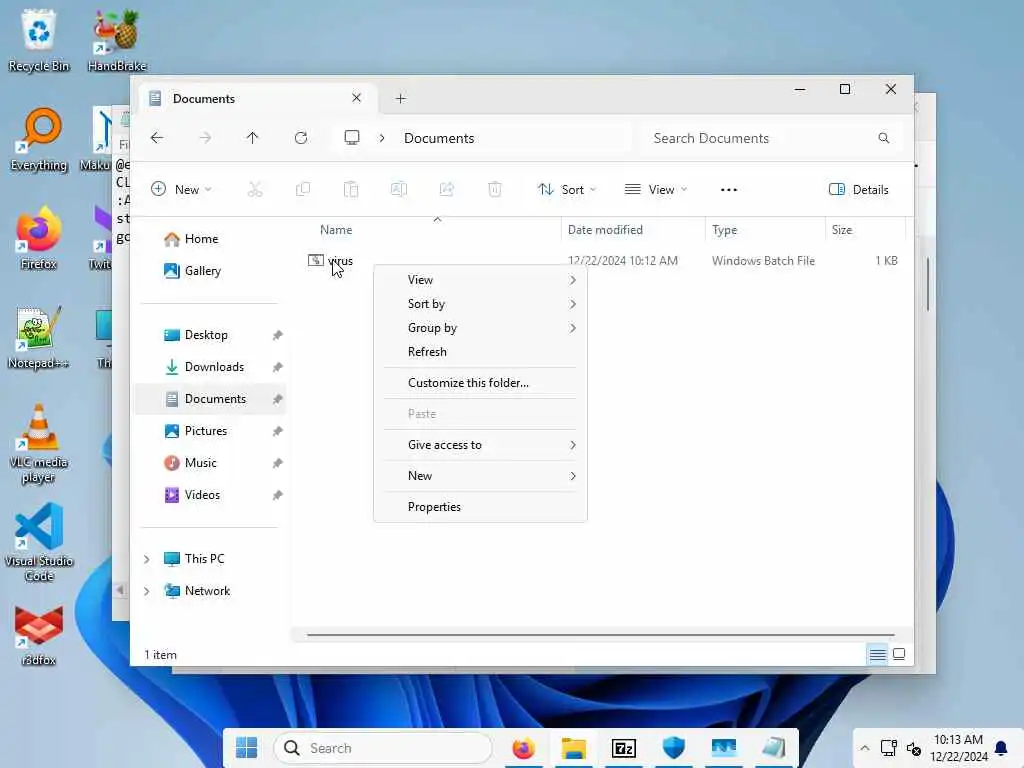Show hidden system tray icons
The width and height of the screenshot is (1024, 768).
point(865,748)
